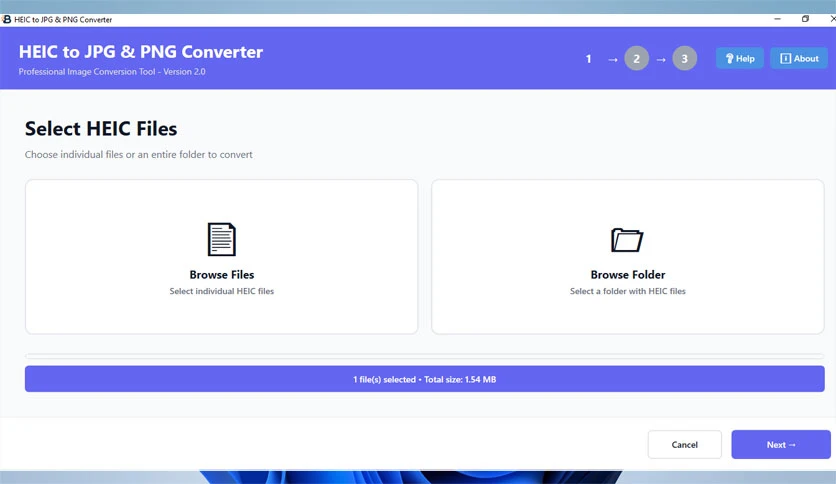Go to step 3 circle
The image size is (836, 484).
click(x=685, y=59)
